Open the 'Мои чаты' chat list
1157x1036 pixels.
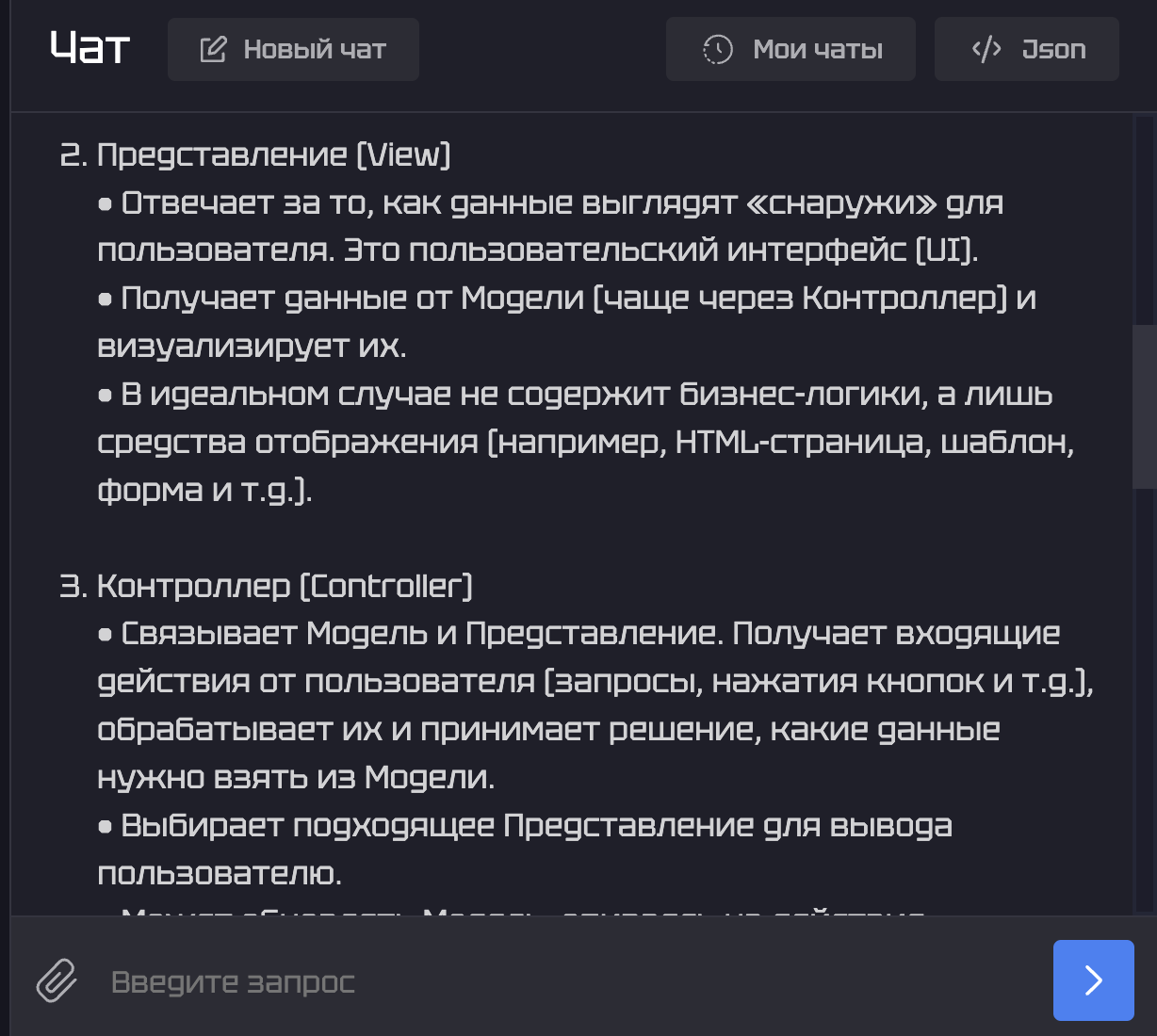pyautogui.click(x=818, y=49)
